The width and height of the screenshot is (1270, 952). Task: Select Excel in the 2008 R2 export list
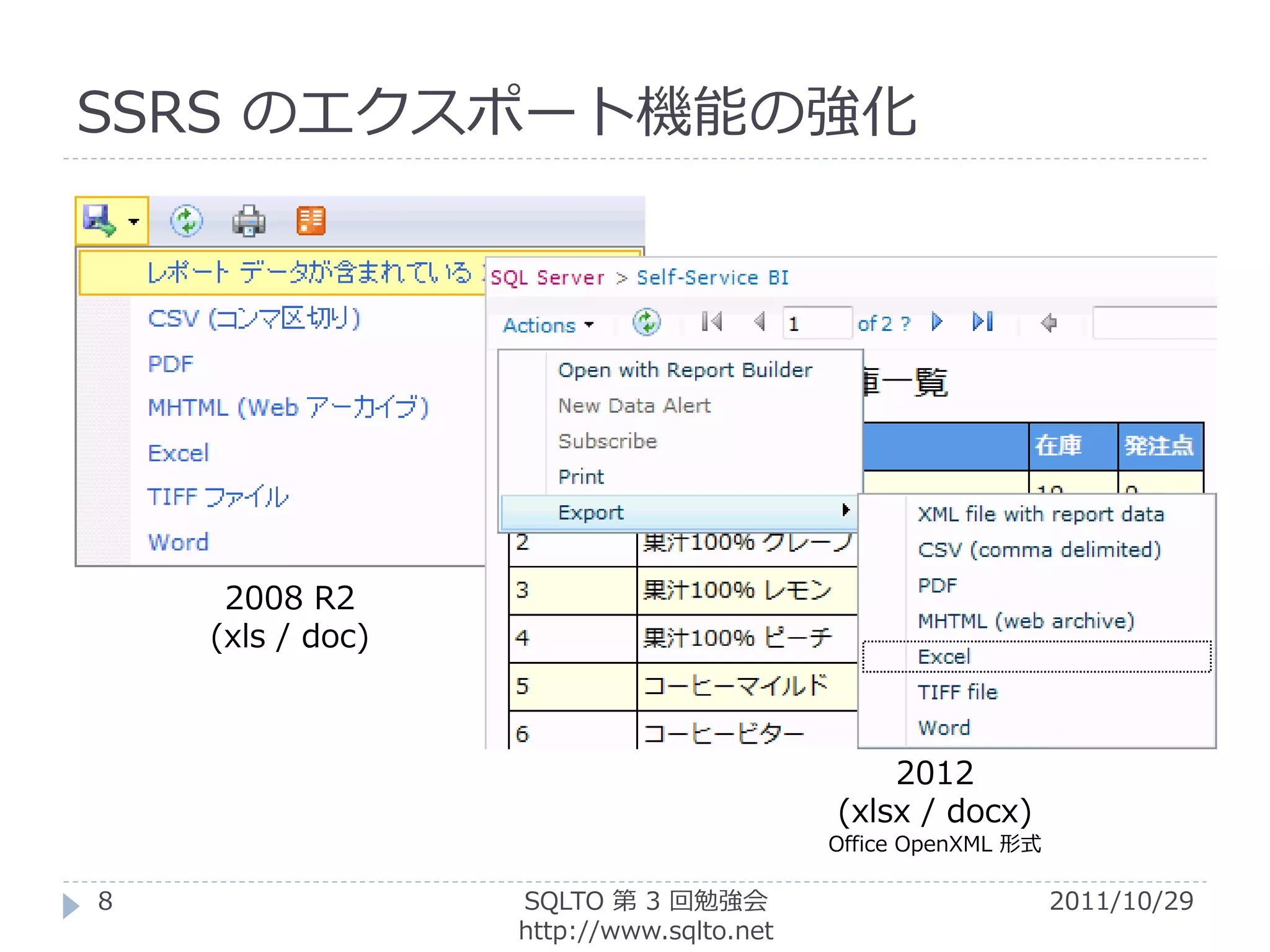tap(179, 453)
